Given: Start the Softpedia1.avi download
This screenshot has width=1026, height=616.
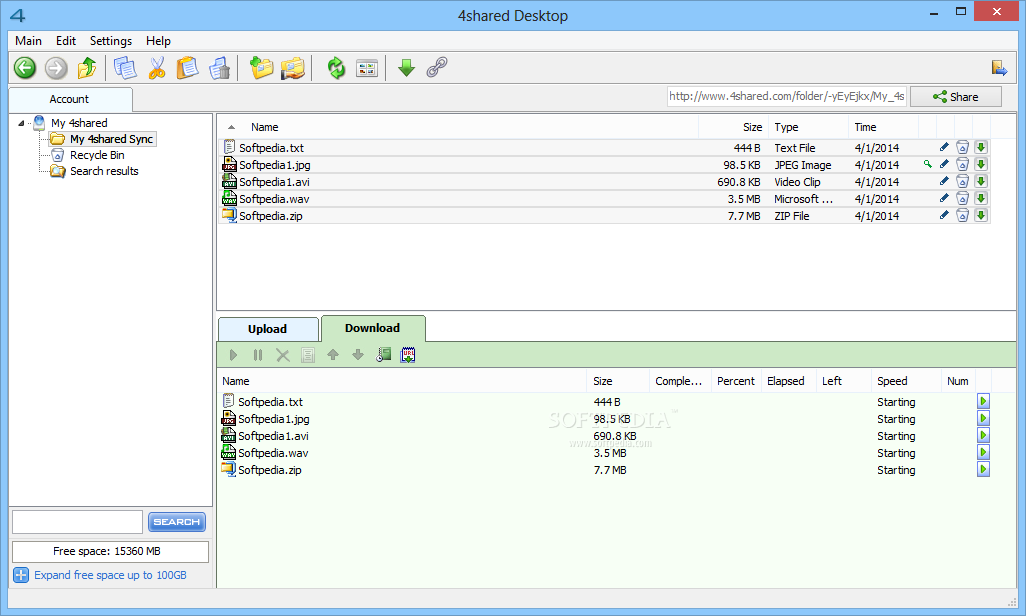Looking at the screenshot, I should tap(983, 435).
